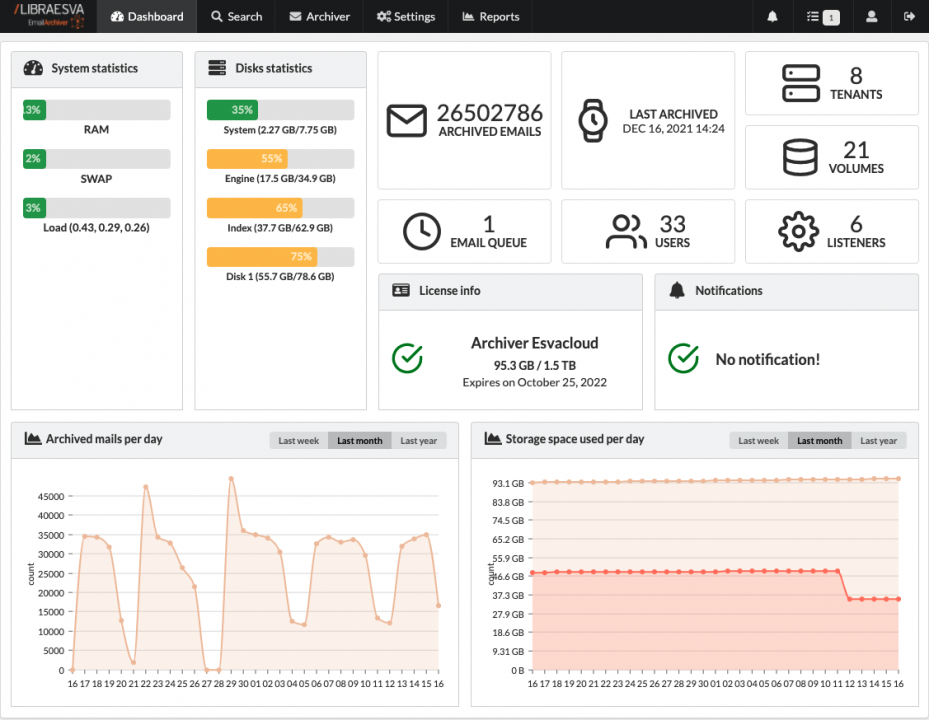Click the notifications bell icon in top bar
Image resolution: width=929 pixels, height=720 pixels.
[x=772, y=17]
